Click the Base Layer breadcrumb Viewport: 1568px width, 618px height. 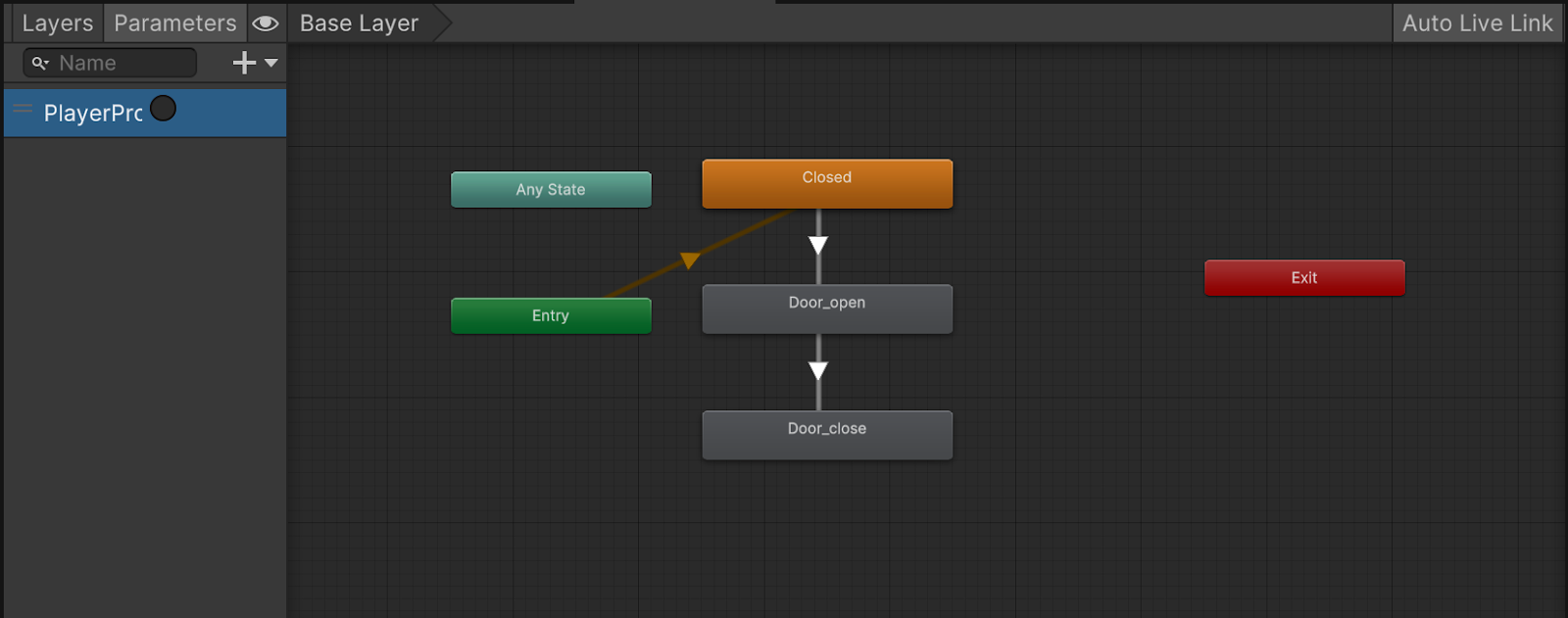359,23
